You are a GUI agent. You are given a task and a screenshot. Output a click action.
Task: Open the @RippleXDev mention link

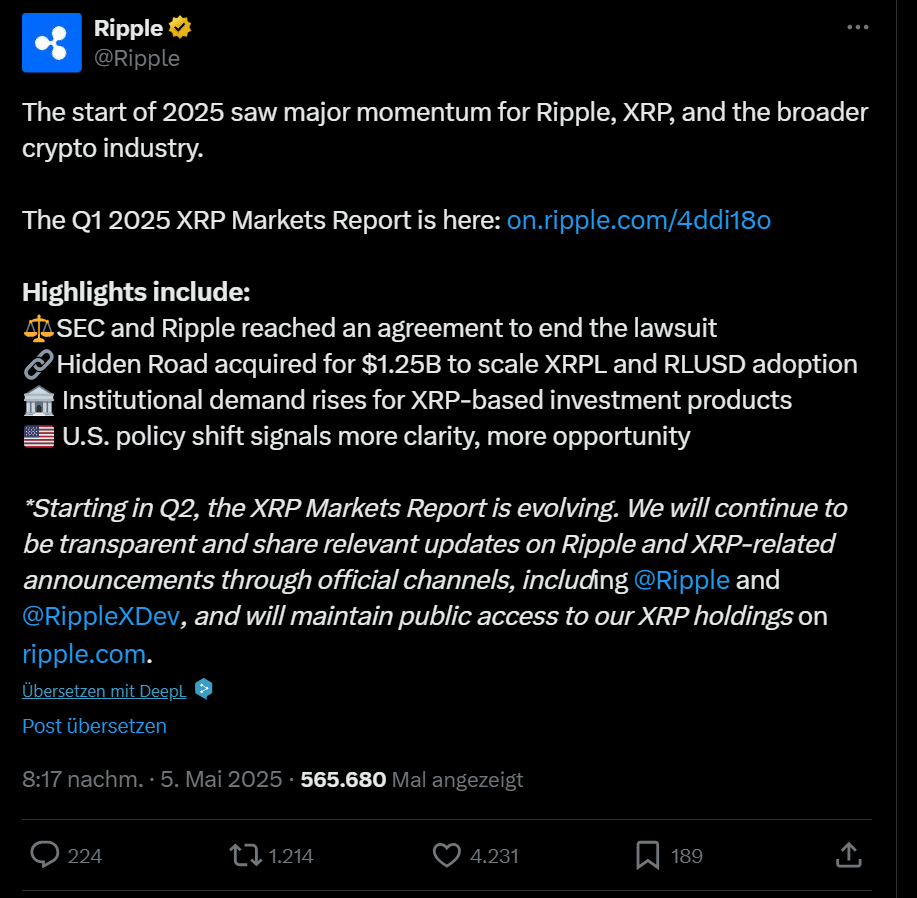pos(101,616)
